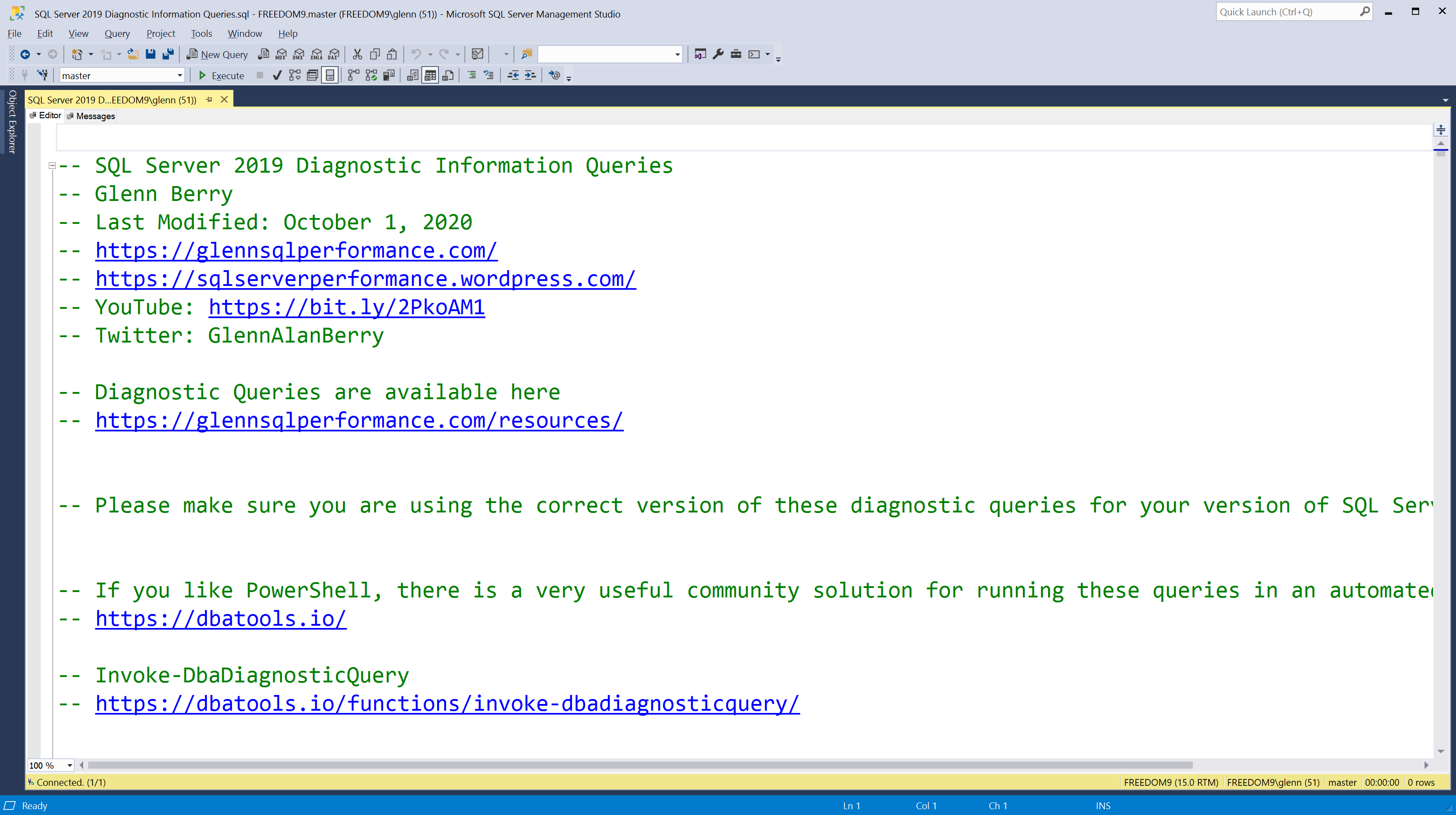Screen dimensions: 1456x815
Task: Cut text using the scissors icon
Action: [357, 54]
